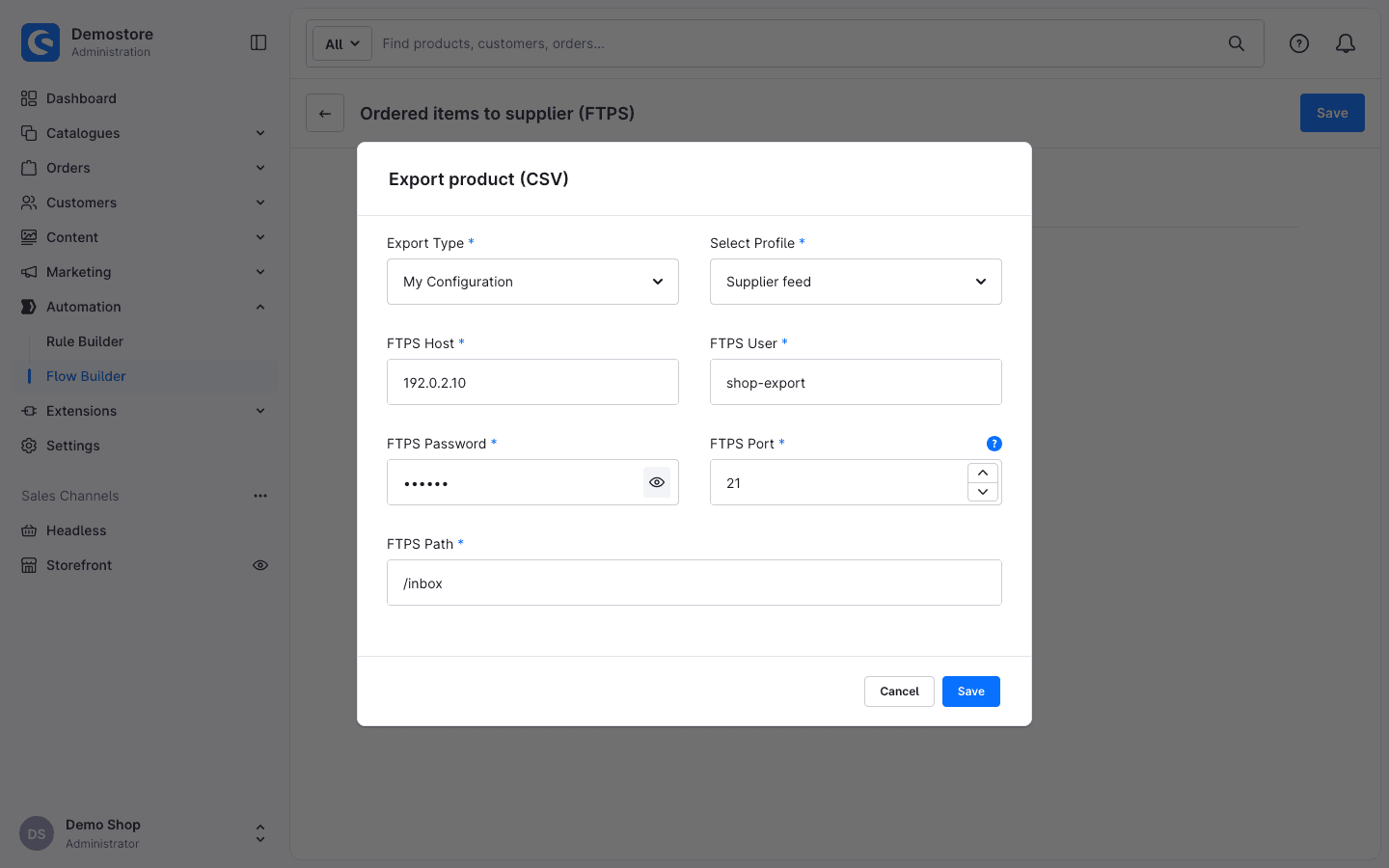Click the Extensions plug icon
Screen dimensions: 1389x868
(x=29, y=411)
